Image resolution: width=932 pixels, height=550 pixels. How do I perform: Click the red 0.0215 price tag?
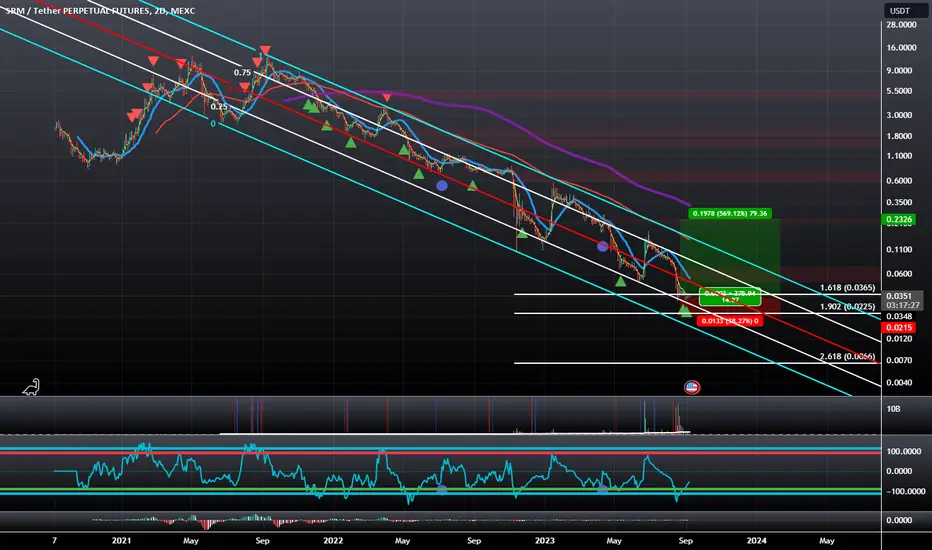(899, 328)
